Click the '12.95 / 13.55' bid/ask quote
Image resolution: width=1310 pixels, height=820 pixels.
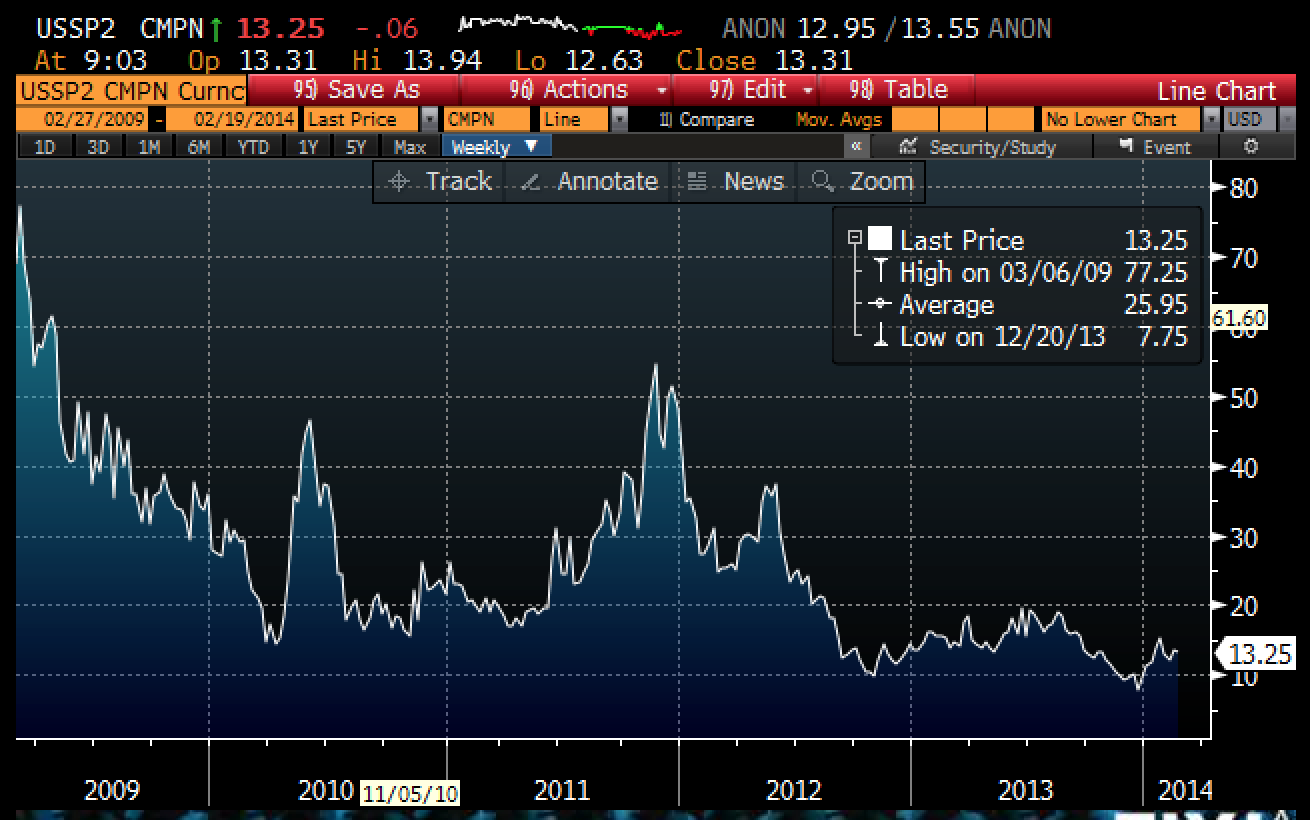click(x=889, y=29)
